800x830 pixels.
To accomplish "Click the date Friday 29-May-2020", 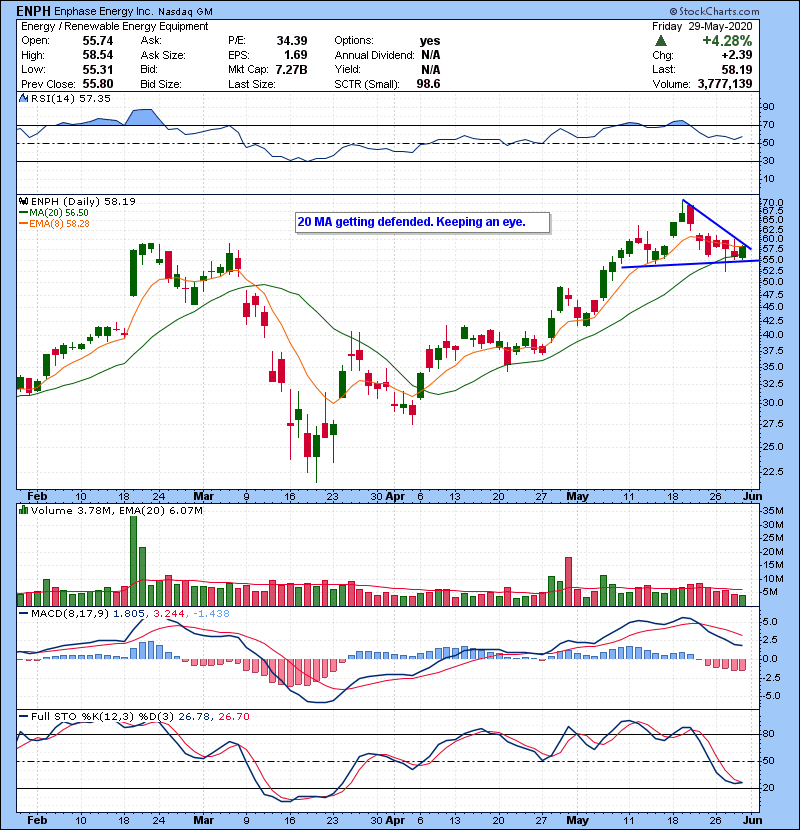I will (702, 26).
